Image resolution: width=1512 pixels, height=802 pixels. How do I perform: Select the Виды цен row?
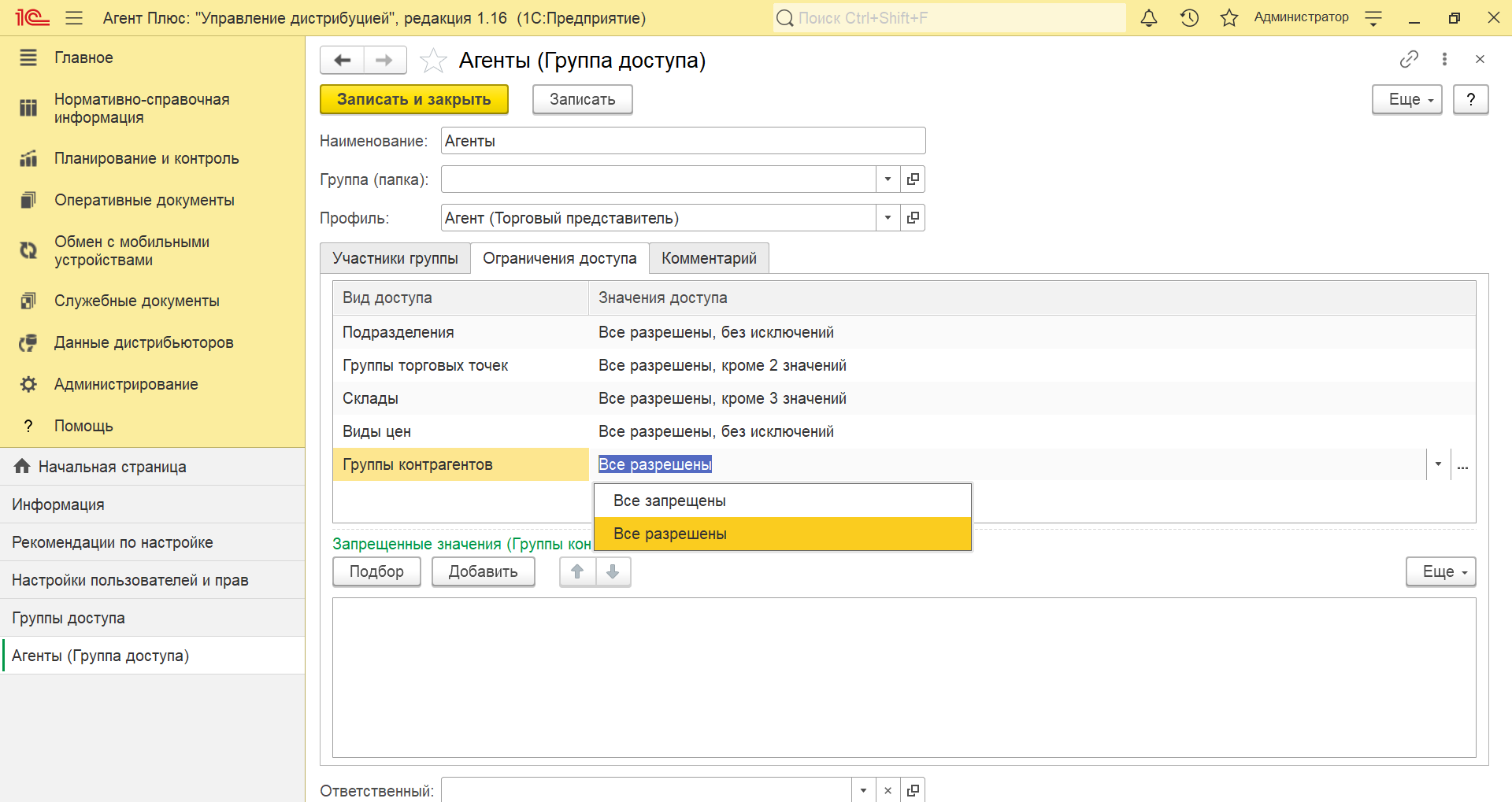click(904, 432)
